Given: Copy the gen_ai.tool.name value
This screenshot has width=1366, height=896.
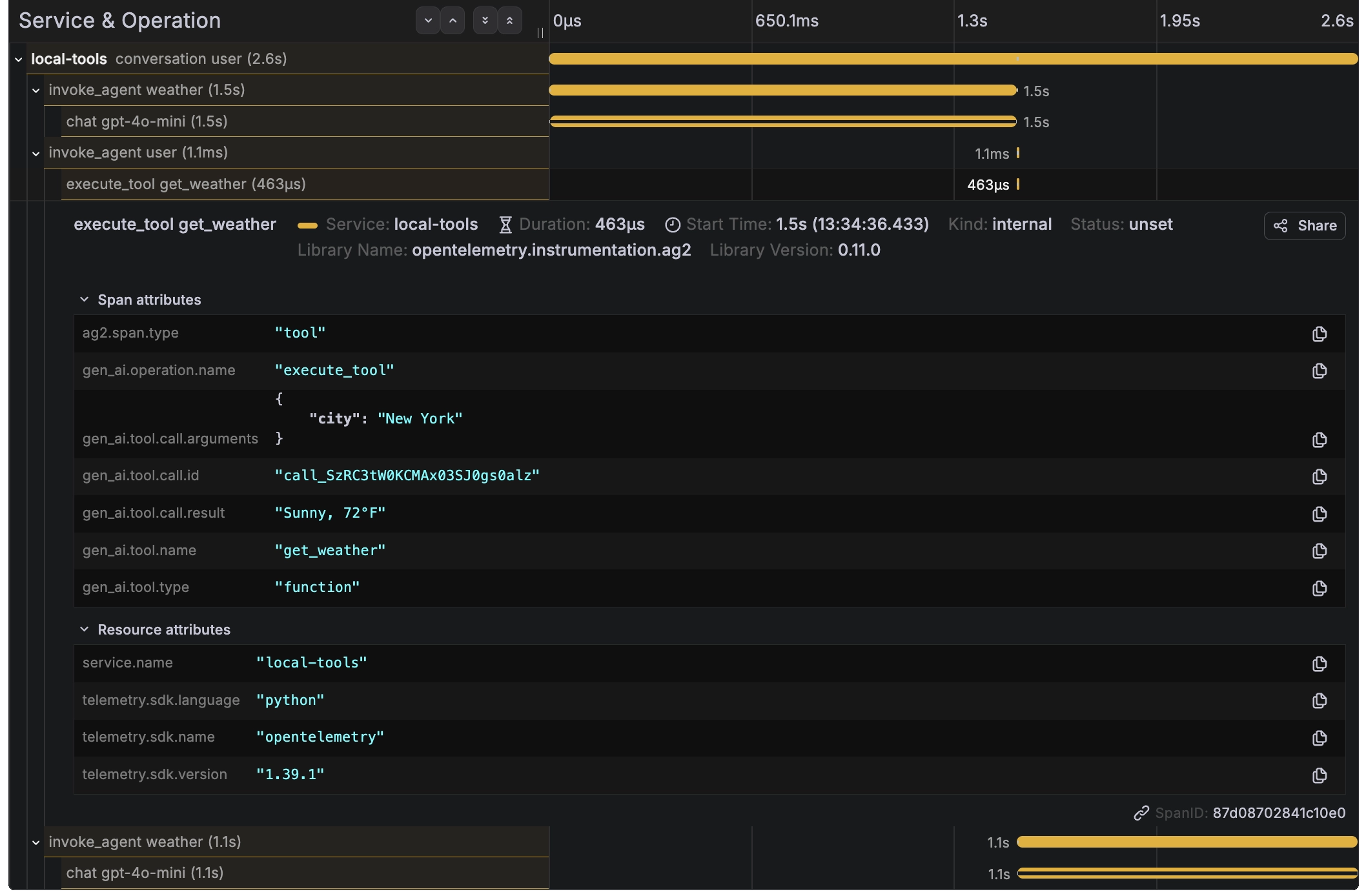Looking at the screenshot, I should (1319, 551).
